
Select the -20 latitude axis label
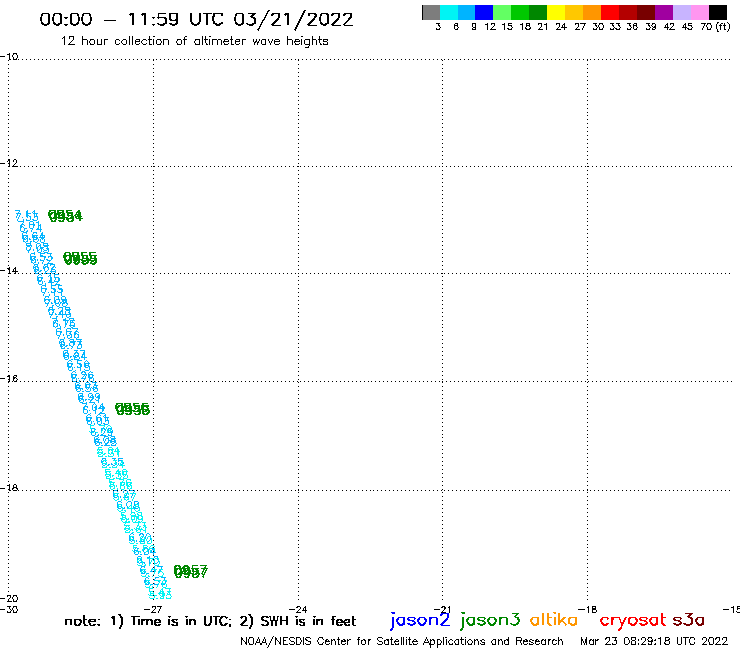[x=9, y=599]
